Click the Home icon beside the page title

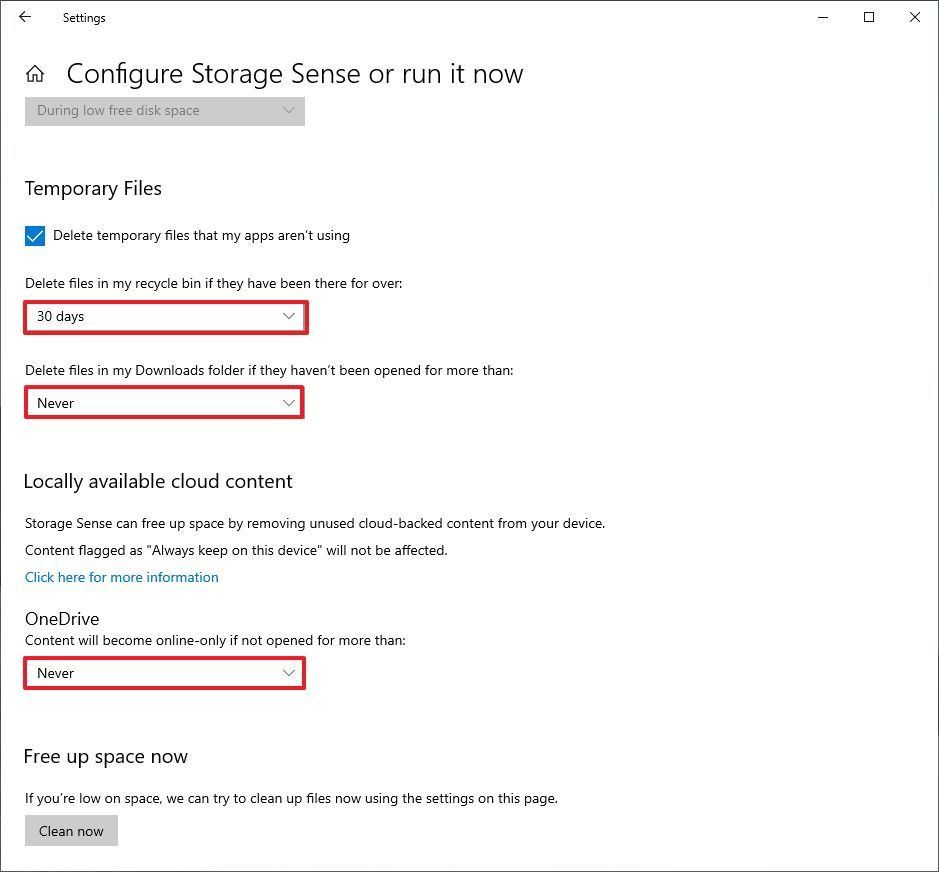pos(34,72)
